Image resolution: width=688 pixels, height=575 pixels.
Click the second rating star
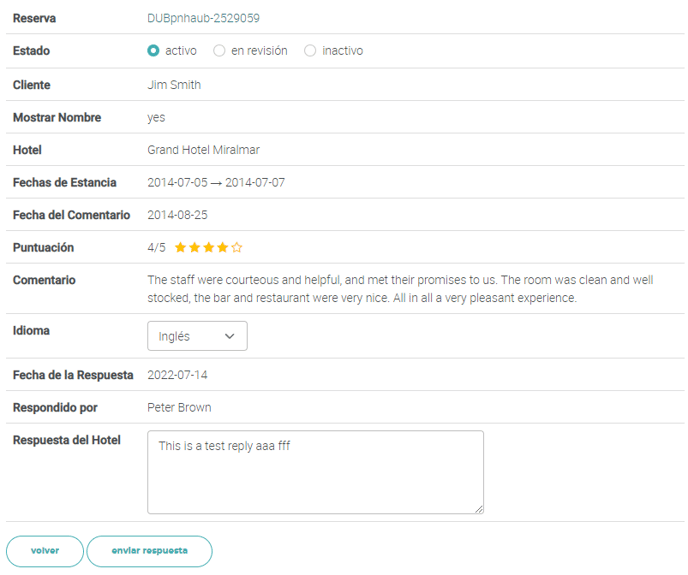tap(195, 248)
